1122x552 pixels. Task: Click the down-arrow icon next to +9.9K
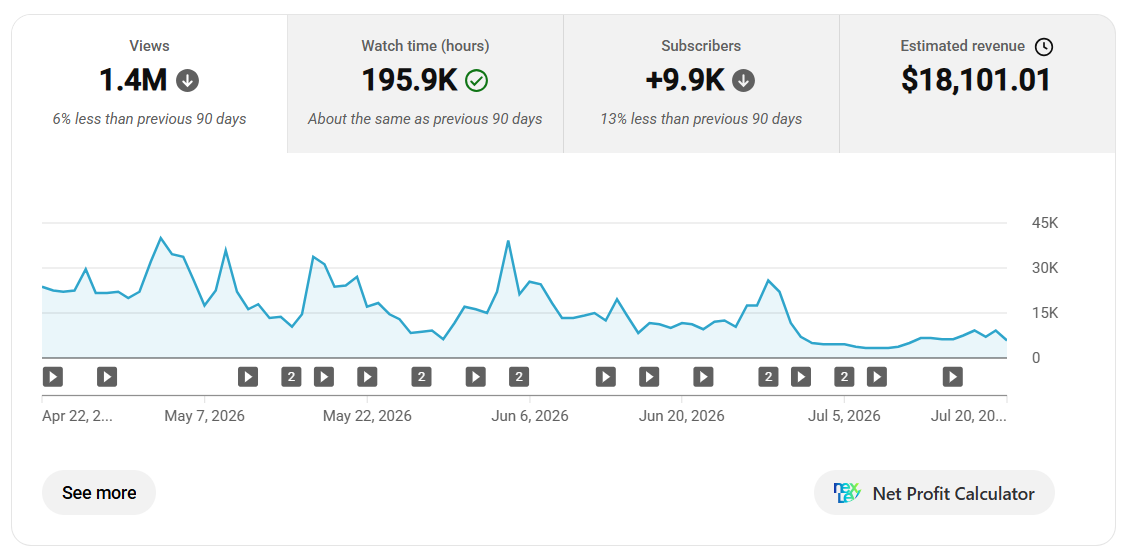[743, 80]
